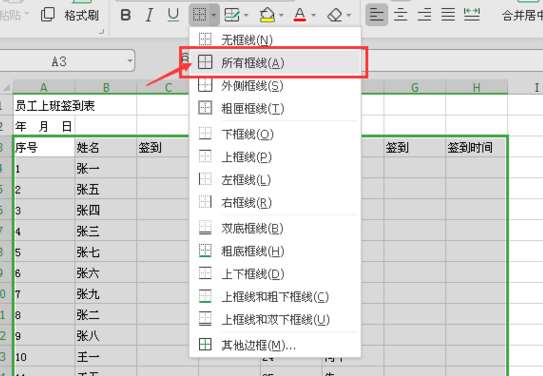Click the font color A icon
Screen dimensions: 543x376
(300, 15)
